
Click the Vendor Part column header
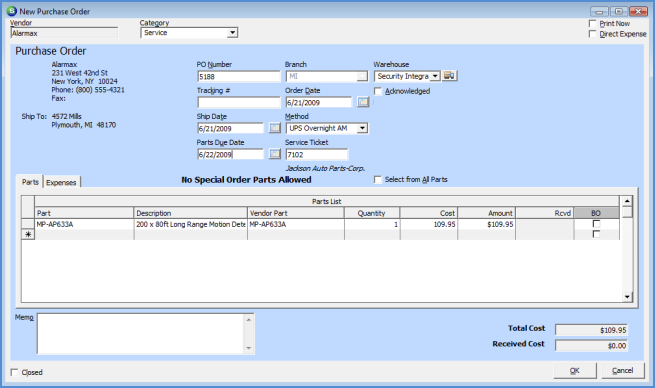[296, 213]
